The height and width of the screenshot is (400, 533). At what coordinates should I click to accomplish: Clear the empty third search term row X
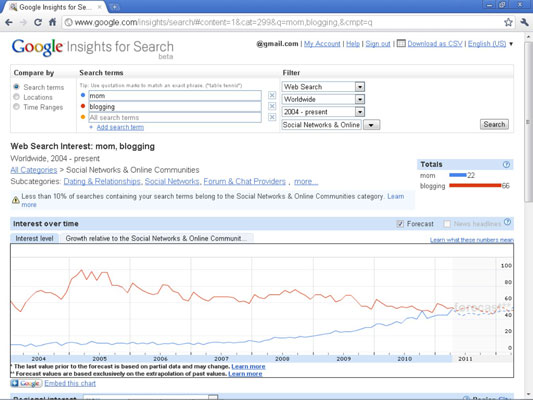[x=272, y=117]
